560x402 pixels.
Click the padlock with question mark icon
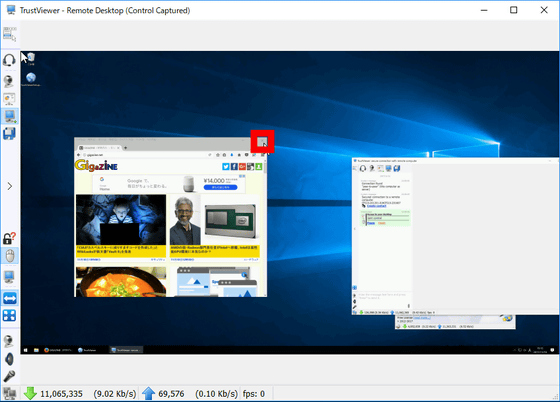click(x=9, y=238)
